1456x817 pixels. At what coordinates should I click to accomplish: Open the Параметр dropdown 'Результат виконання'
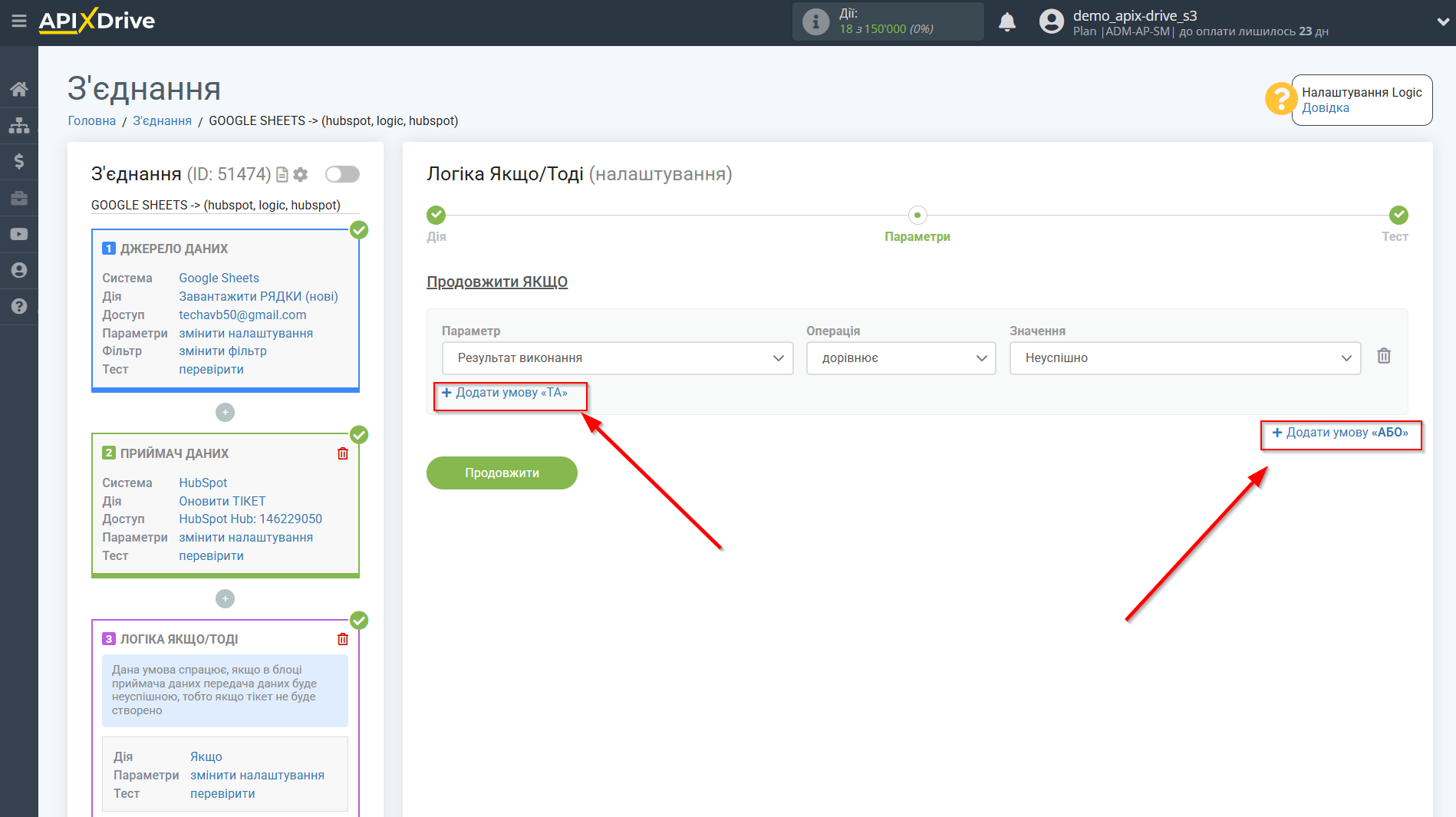[x=618, y=358]
